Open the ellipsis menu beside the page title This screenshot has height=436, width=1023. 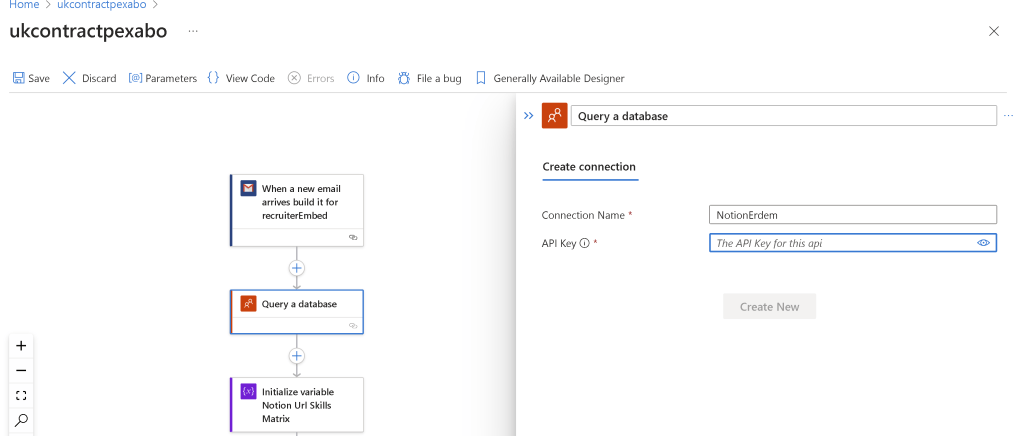pos(193,31)
